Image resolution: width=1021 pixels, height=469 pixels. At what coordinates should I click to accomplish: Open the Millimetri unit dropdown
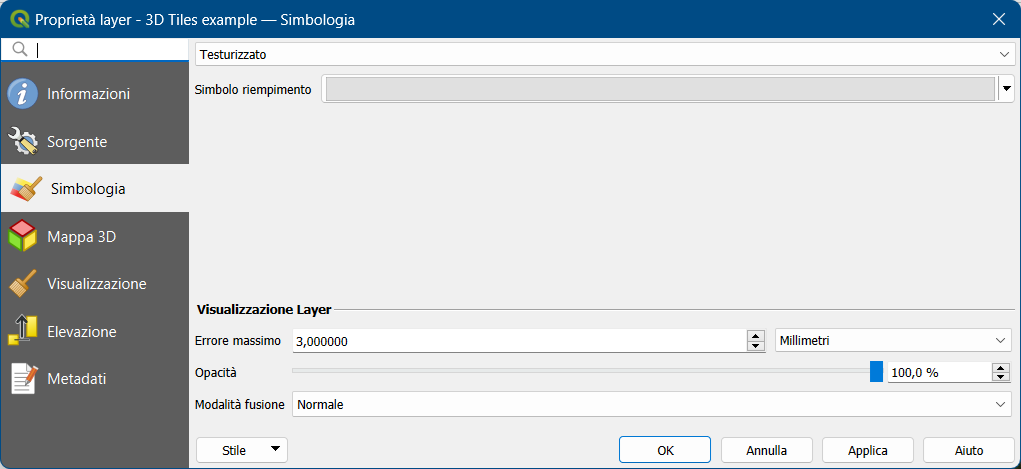[x=892, y=340]
